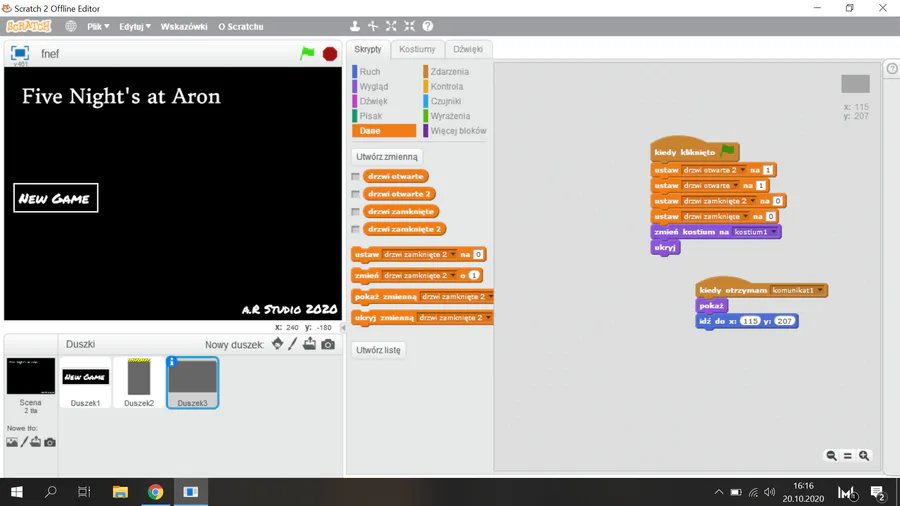Toggle full screen presentation mode
900x506 pixels.
20,53
